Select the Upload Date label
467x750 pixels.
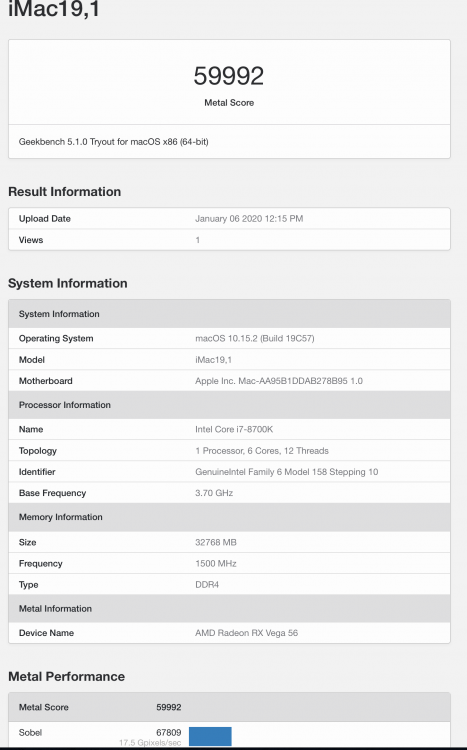click(44, 219)
